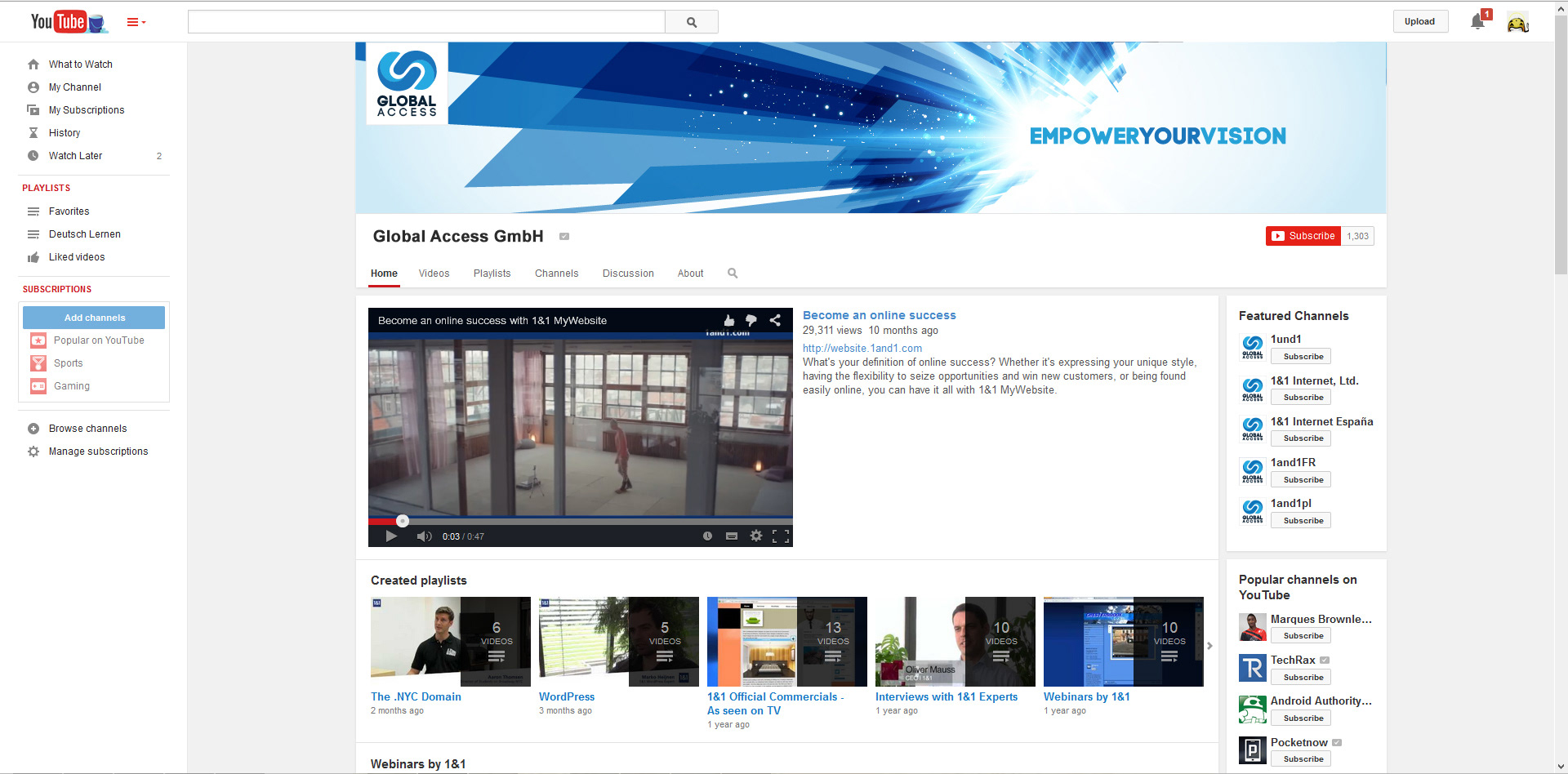
Task: Click the verified badge beside Global Access GmbH
Action: point(564,237)
